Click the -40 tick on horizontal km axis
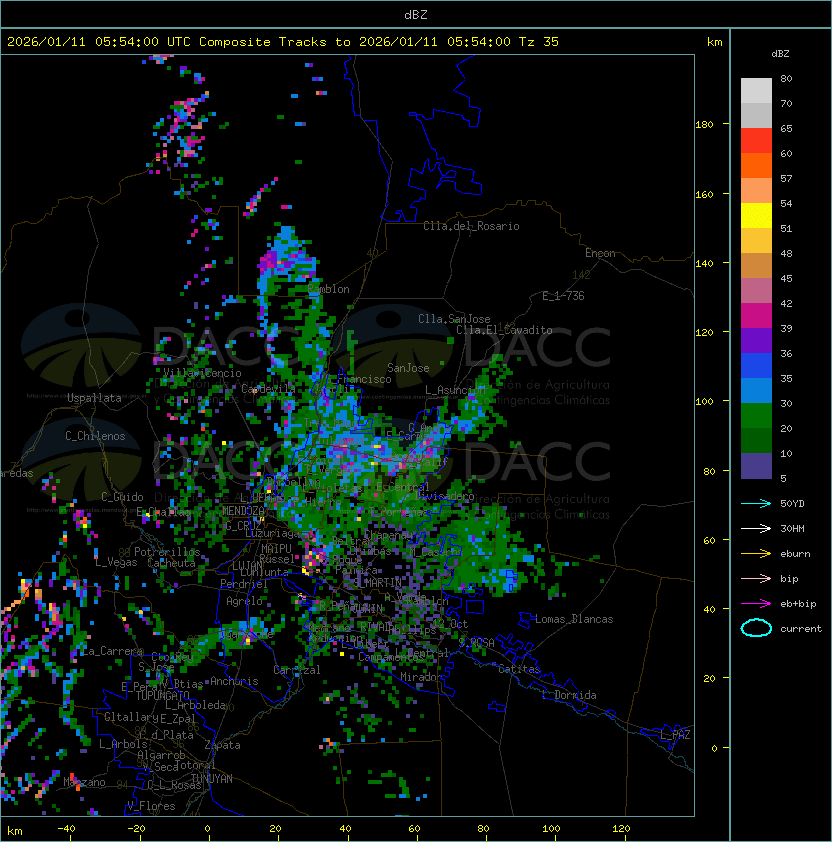This screenshot has height=842, width=832. (66, 829)
